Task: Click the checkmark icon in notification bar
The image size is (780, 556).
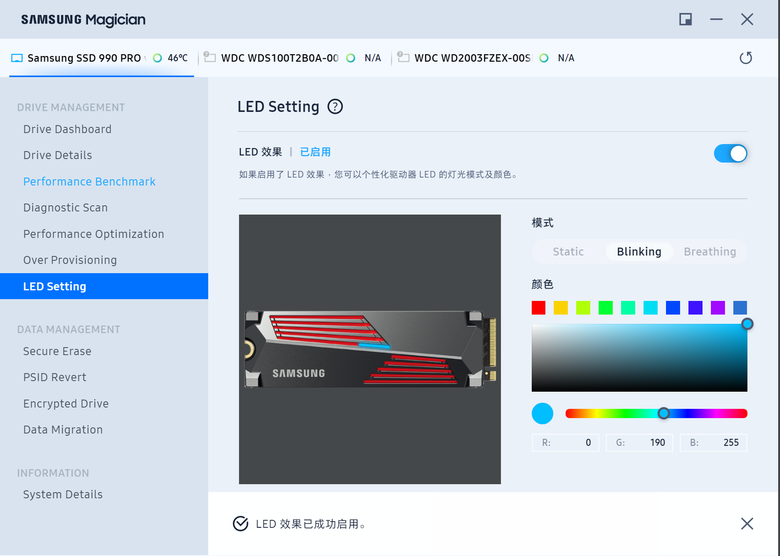Action: (240, 523)
